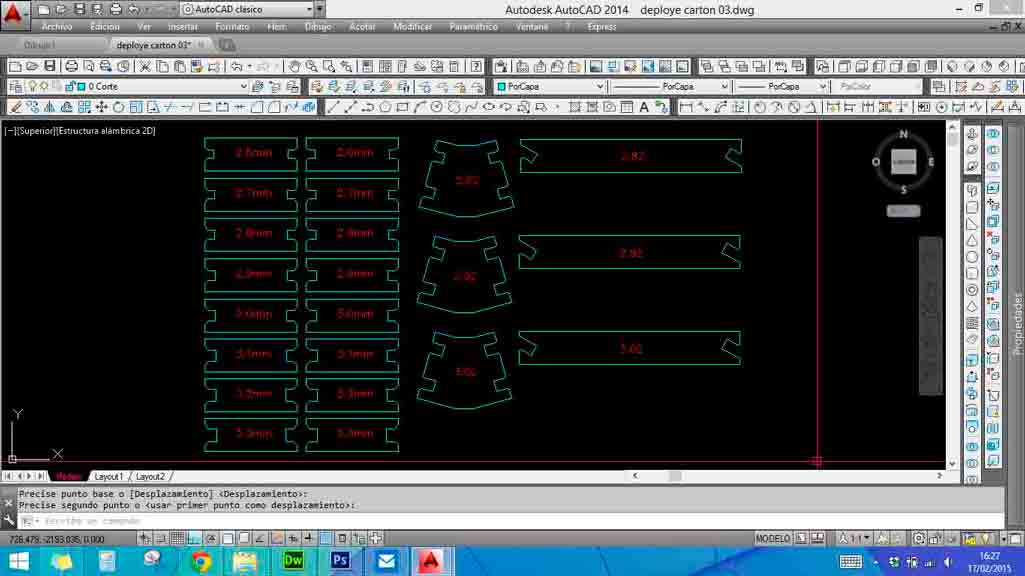This screenshot has width=1025, height=576.
Task: Click the Estructura alámbrica 2D visual style label
Action: 105,131
